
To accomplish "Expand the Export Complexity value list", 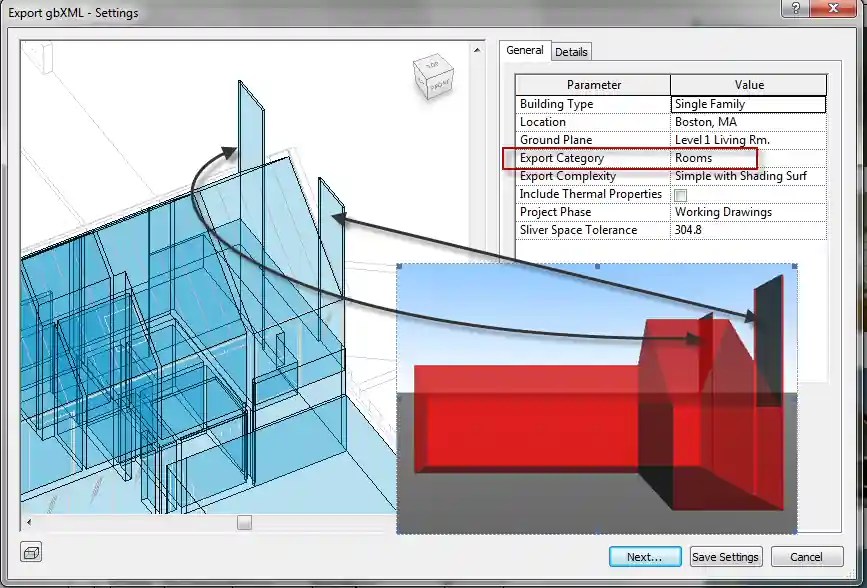I will 748,176.
